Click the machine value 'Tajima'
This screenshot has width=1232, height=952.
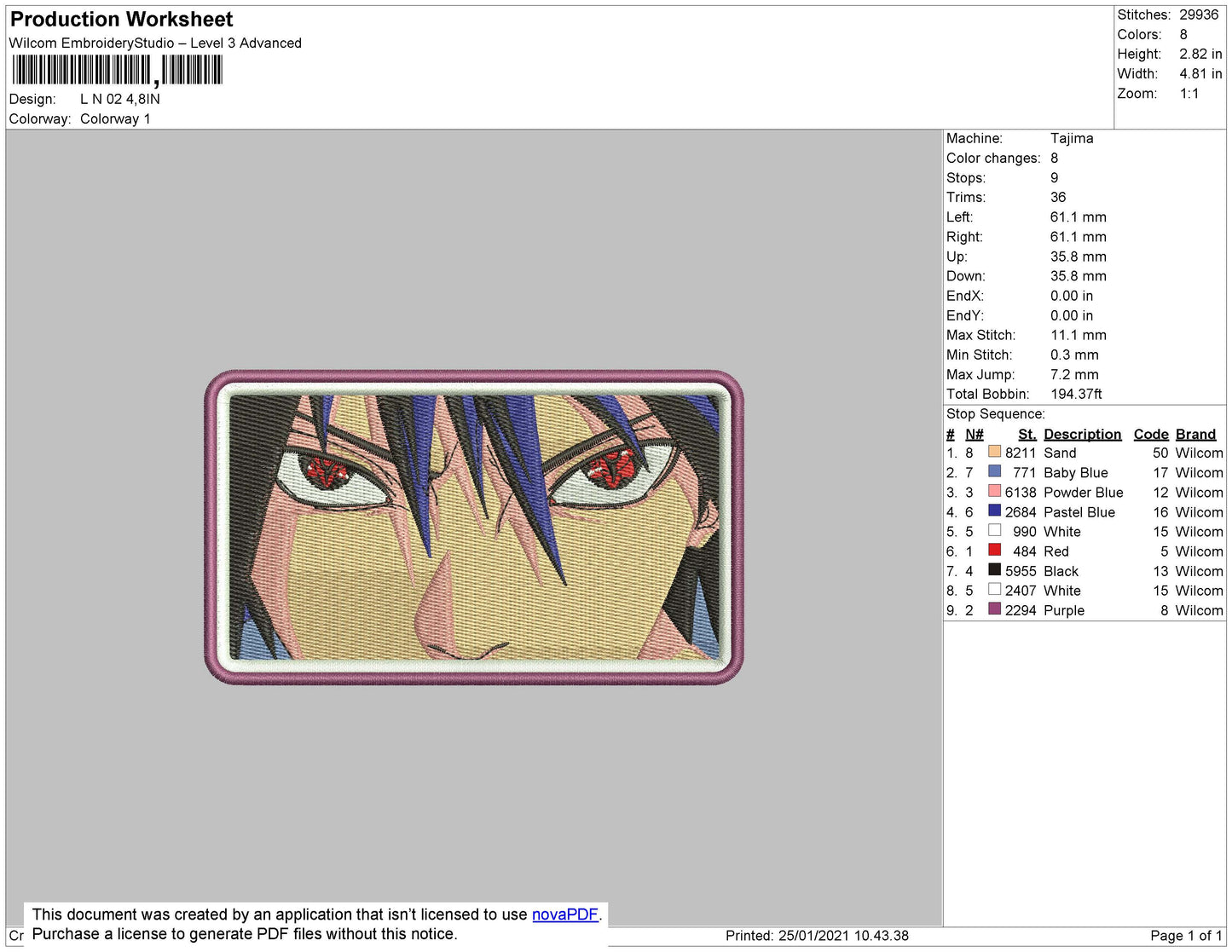(1072, 138)
